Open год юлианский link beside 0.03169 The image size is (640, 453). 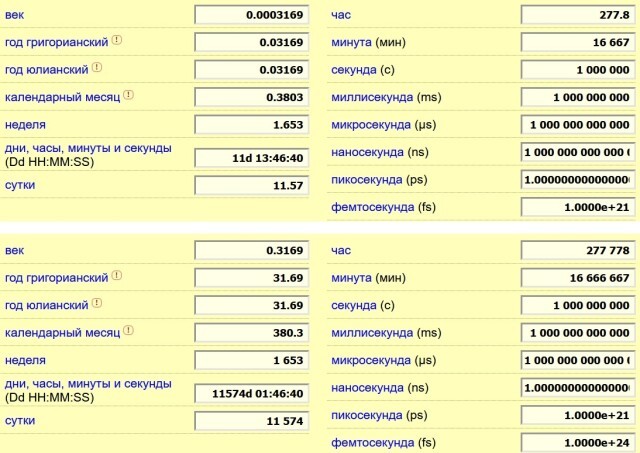(47, 70)
